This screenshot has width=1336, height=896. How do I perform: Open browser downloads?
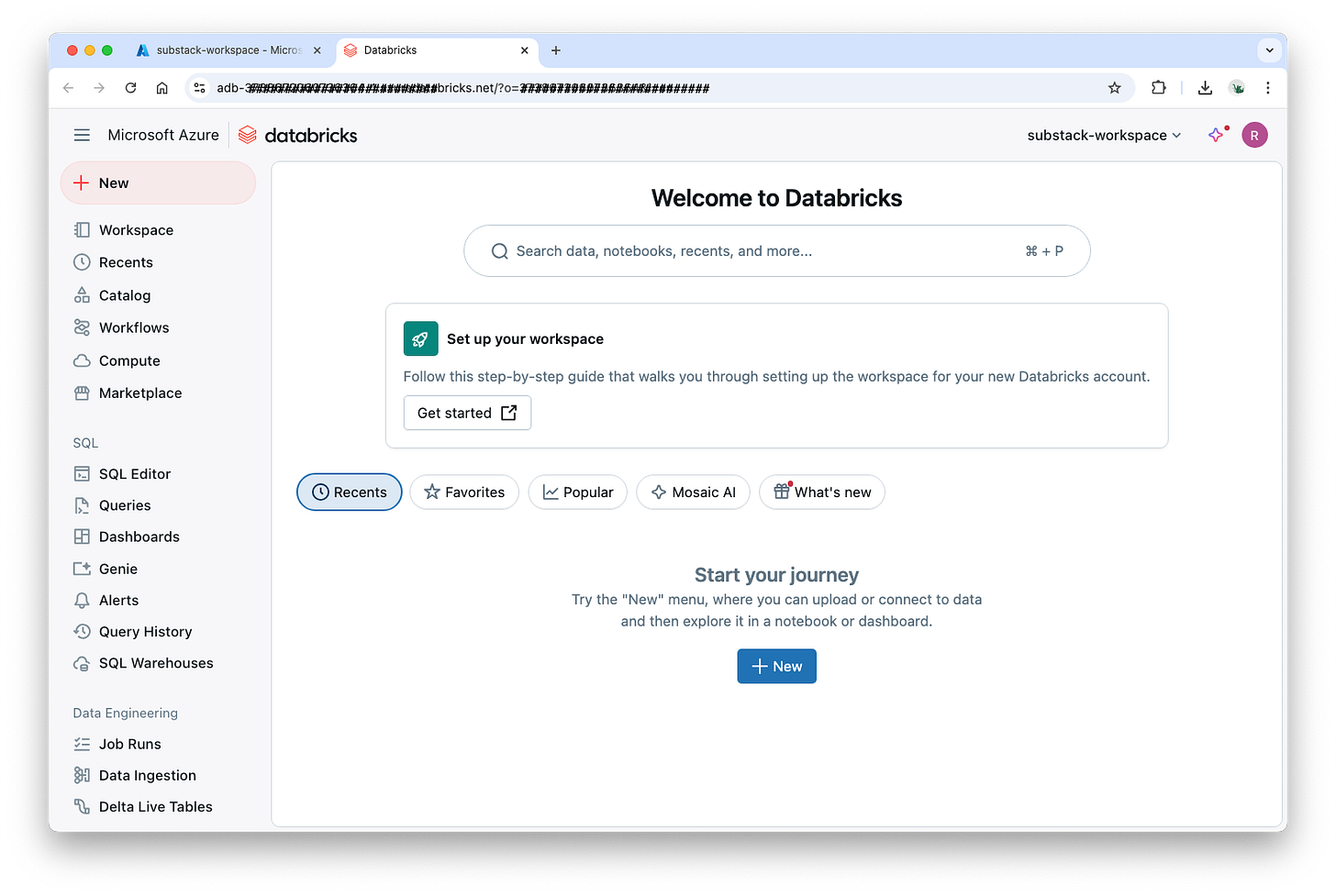1205,88
